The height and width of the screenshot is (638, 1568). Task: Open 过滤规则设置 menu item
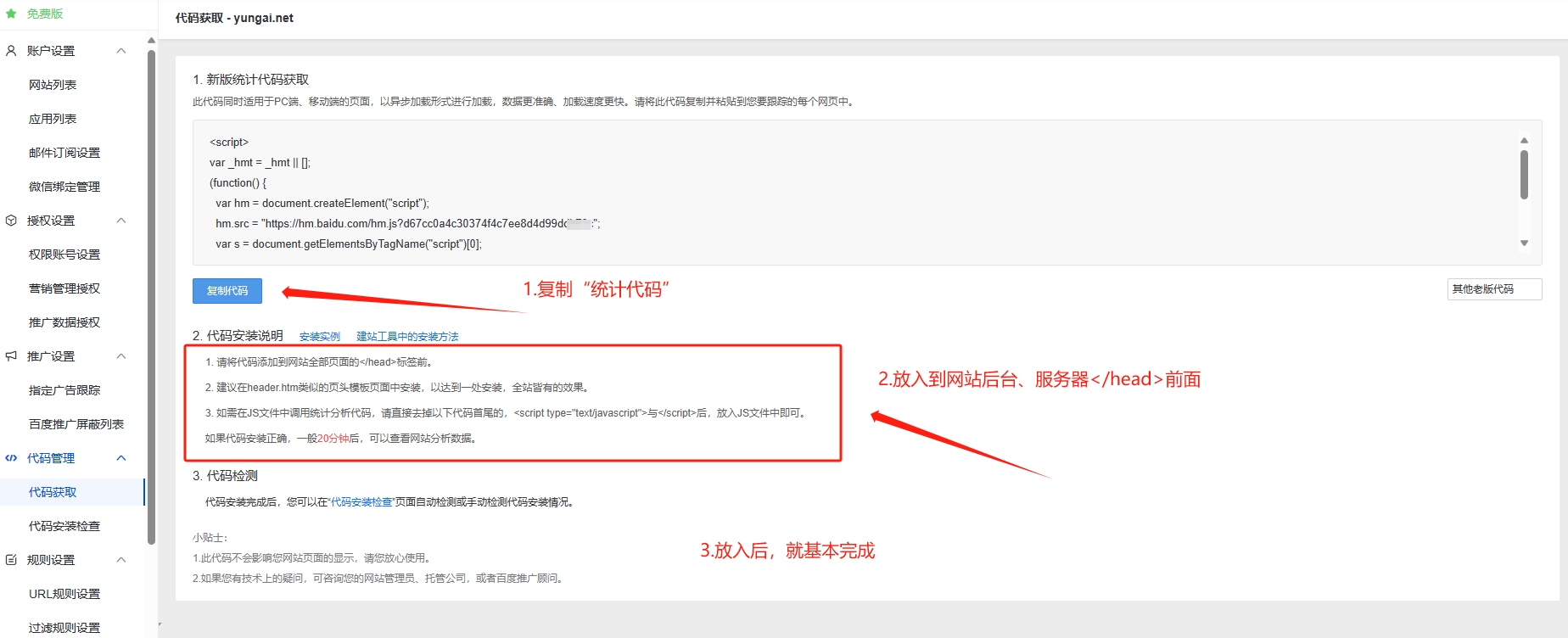click(64, 628)
